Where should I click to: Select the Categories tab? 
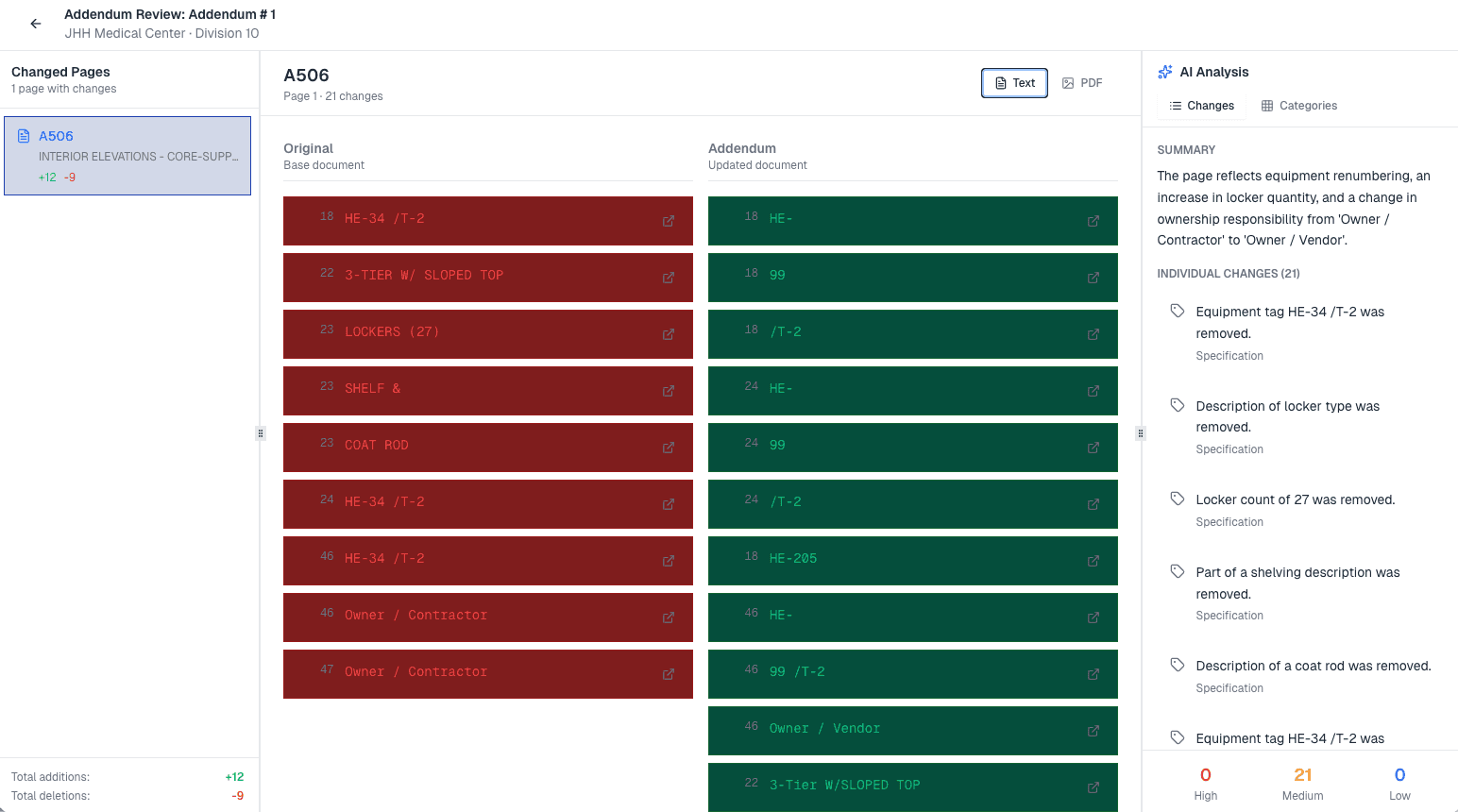pos(1299,106)
